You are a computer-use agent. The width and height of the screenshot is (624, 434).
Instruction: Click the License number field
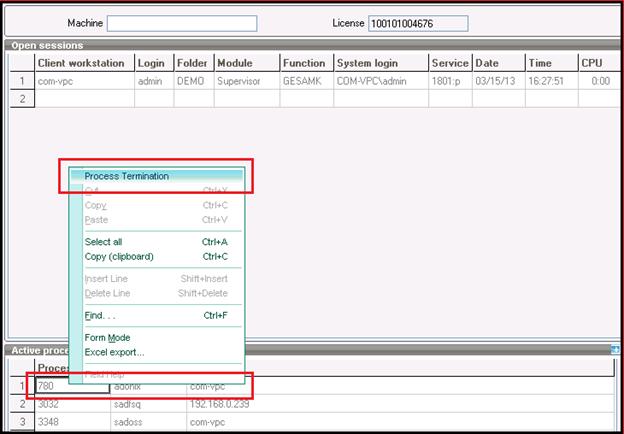(417, 23)
